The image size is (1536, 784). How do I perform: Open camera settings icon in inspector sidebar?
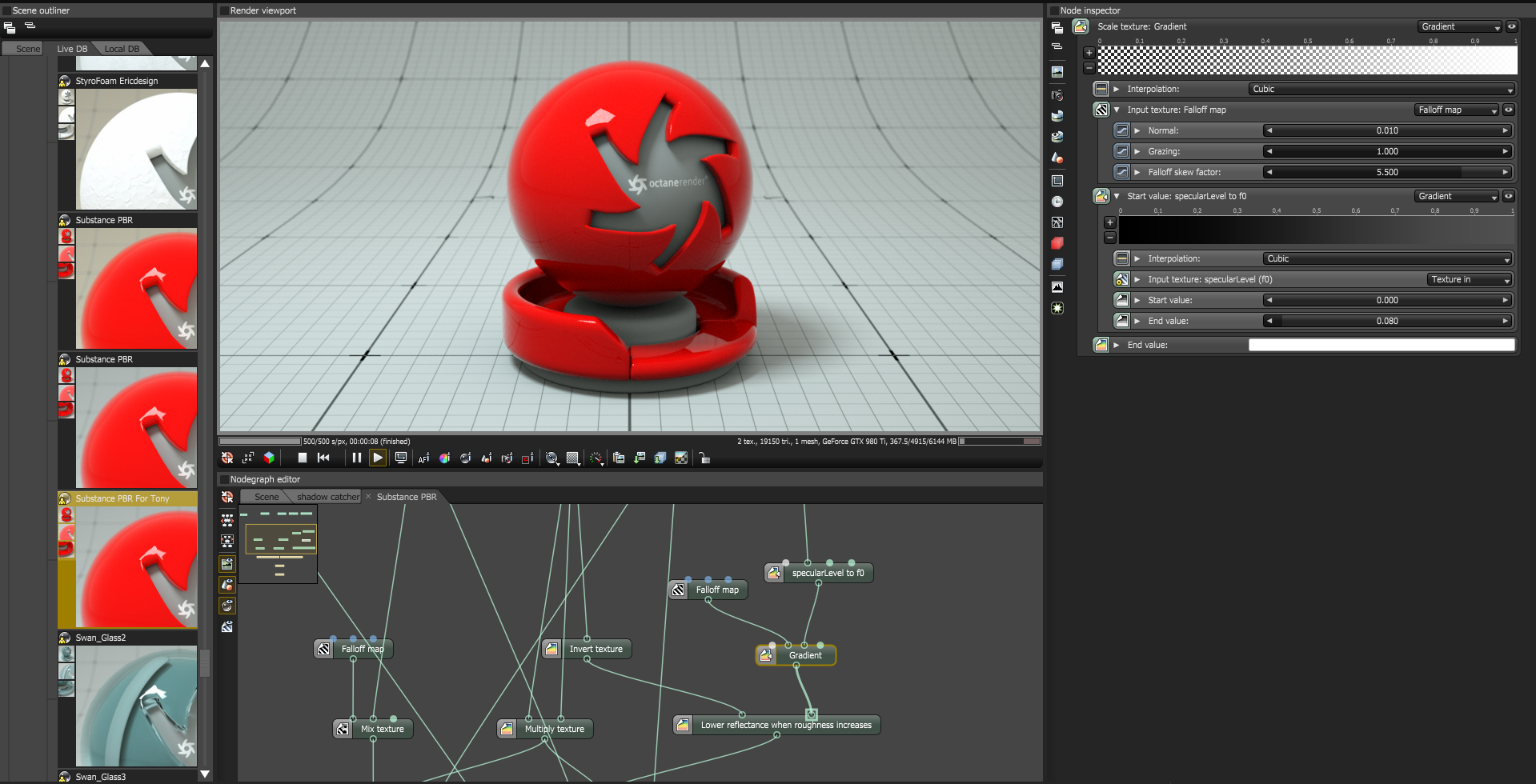[x=1057, y=95]
